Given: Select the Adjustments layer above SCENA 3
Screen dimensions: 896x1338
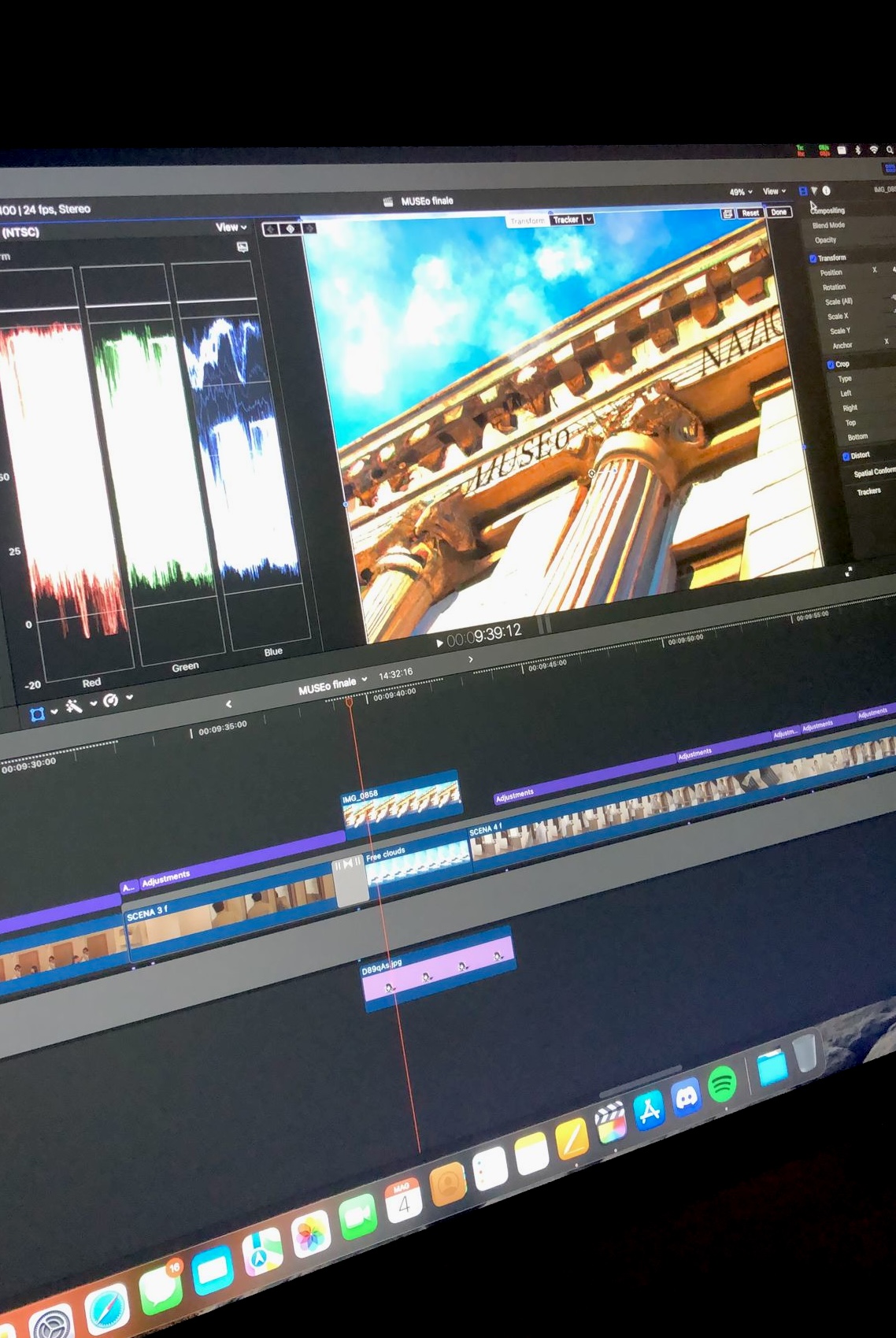Looking at the screenshot, I should tap(243, 861).
